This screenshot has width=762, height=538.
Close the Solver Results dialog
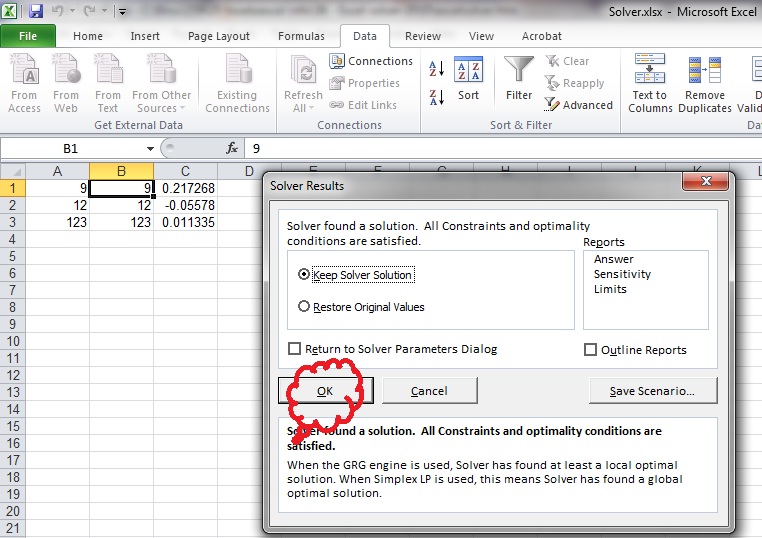coord(706,181)
